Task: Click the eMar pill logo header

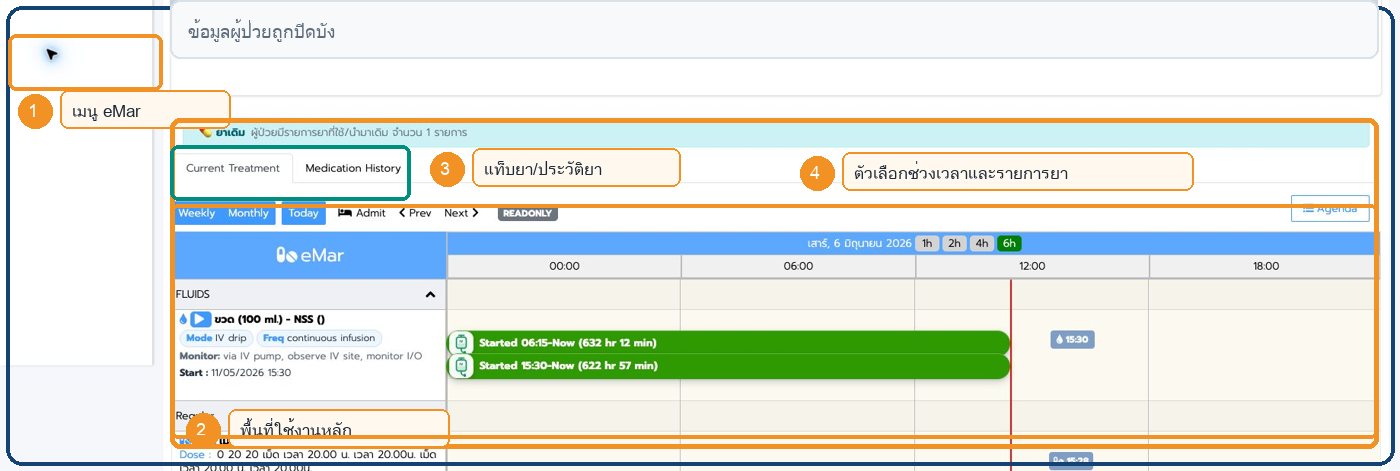Action: [310, 256]
